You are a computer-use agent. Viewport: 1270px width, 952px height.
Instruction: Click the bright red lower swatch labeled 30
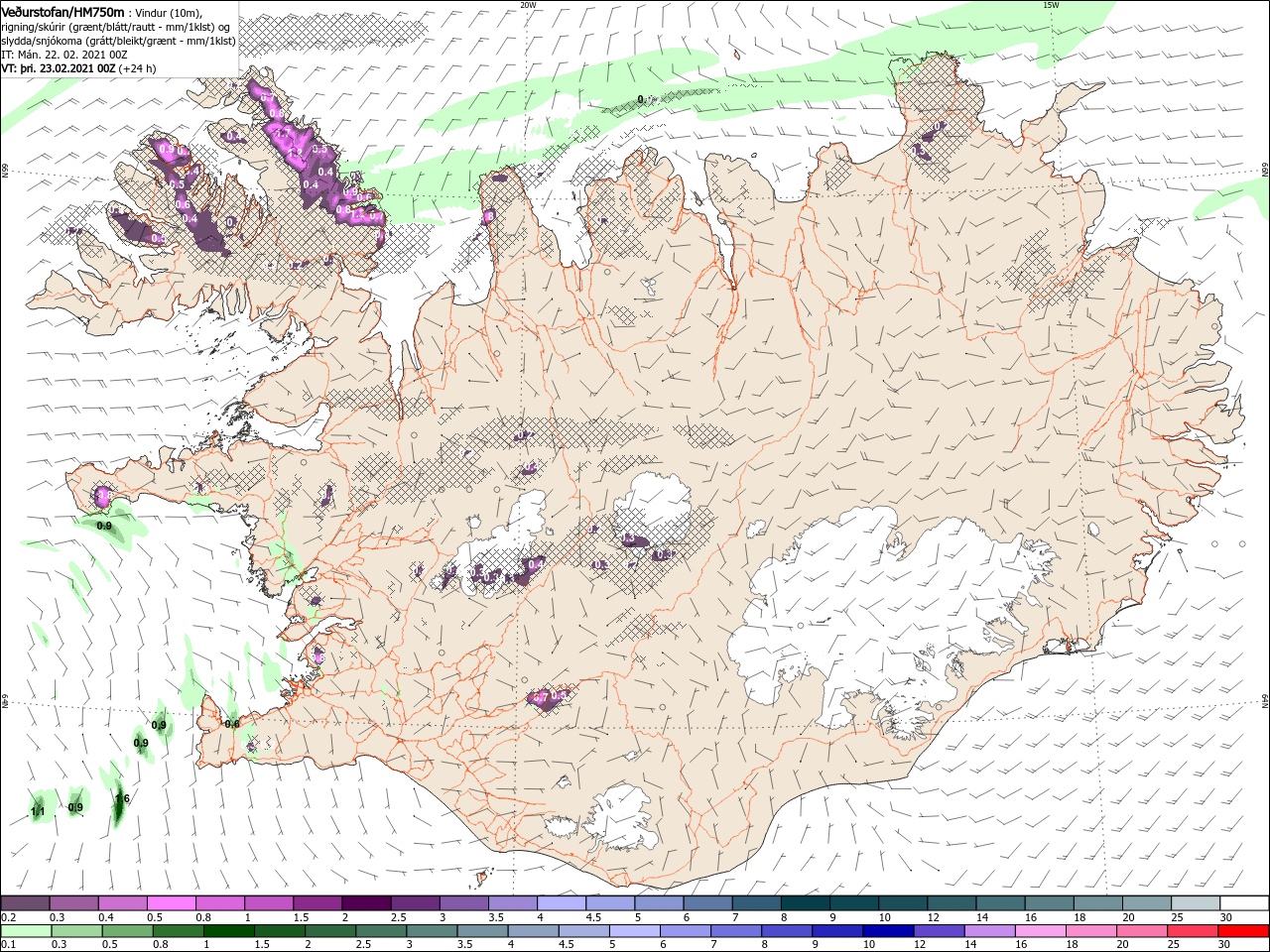1242,931
